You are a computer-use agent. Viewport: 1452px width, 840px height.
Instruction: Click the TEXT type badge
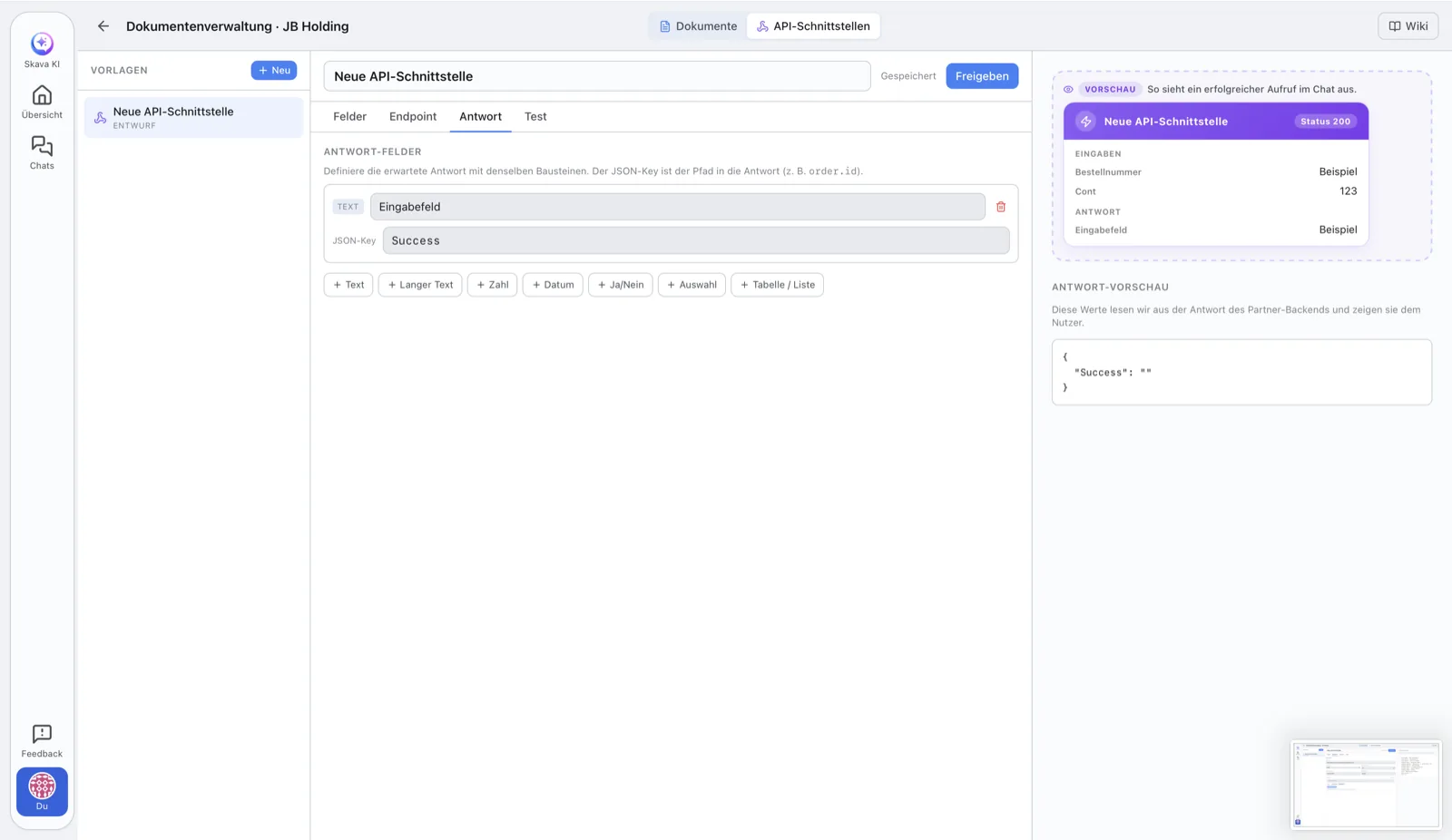pyautogui.click(x=348, y=207)
